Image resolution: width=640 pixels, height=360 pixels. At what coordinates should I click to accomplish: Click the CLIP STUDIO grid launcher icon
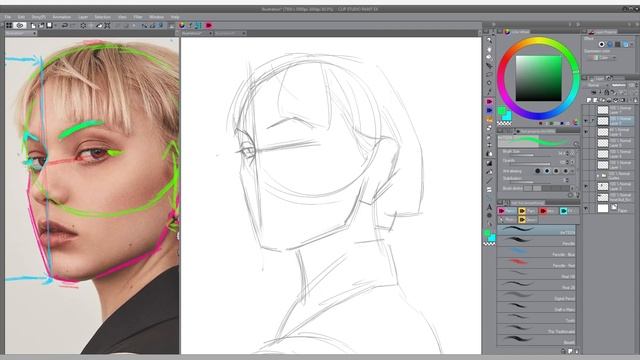[x=9, y=25]
